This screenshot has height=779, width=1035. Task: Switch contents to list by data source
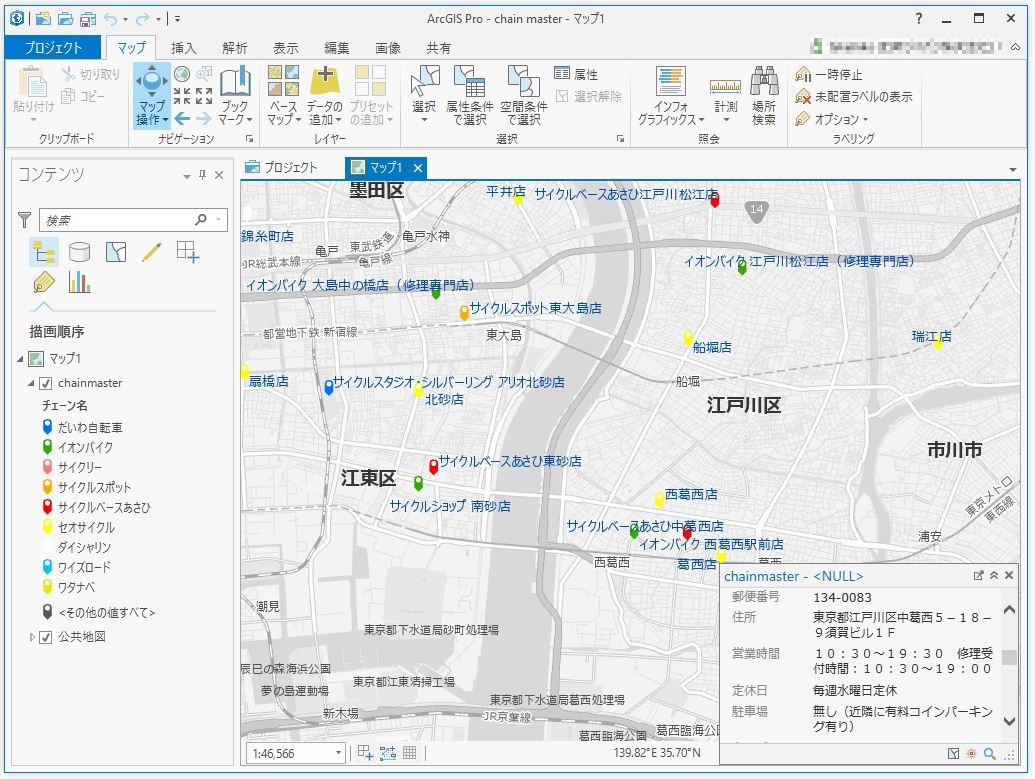79,252
